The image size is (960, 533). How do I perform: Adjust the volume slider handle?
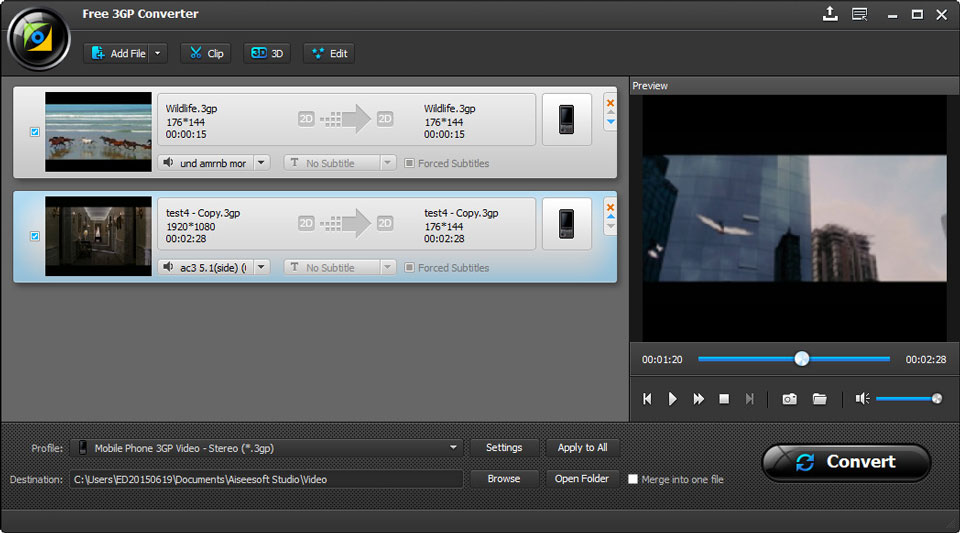(937, 399)
